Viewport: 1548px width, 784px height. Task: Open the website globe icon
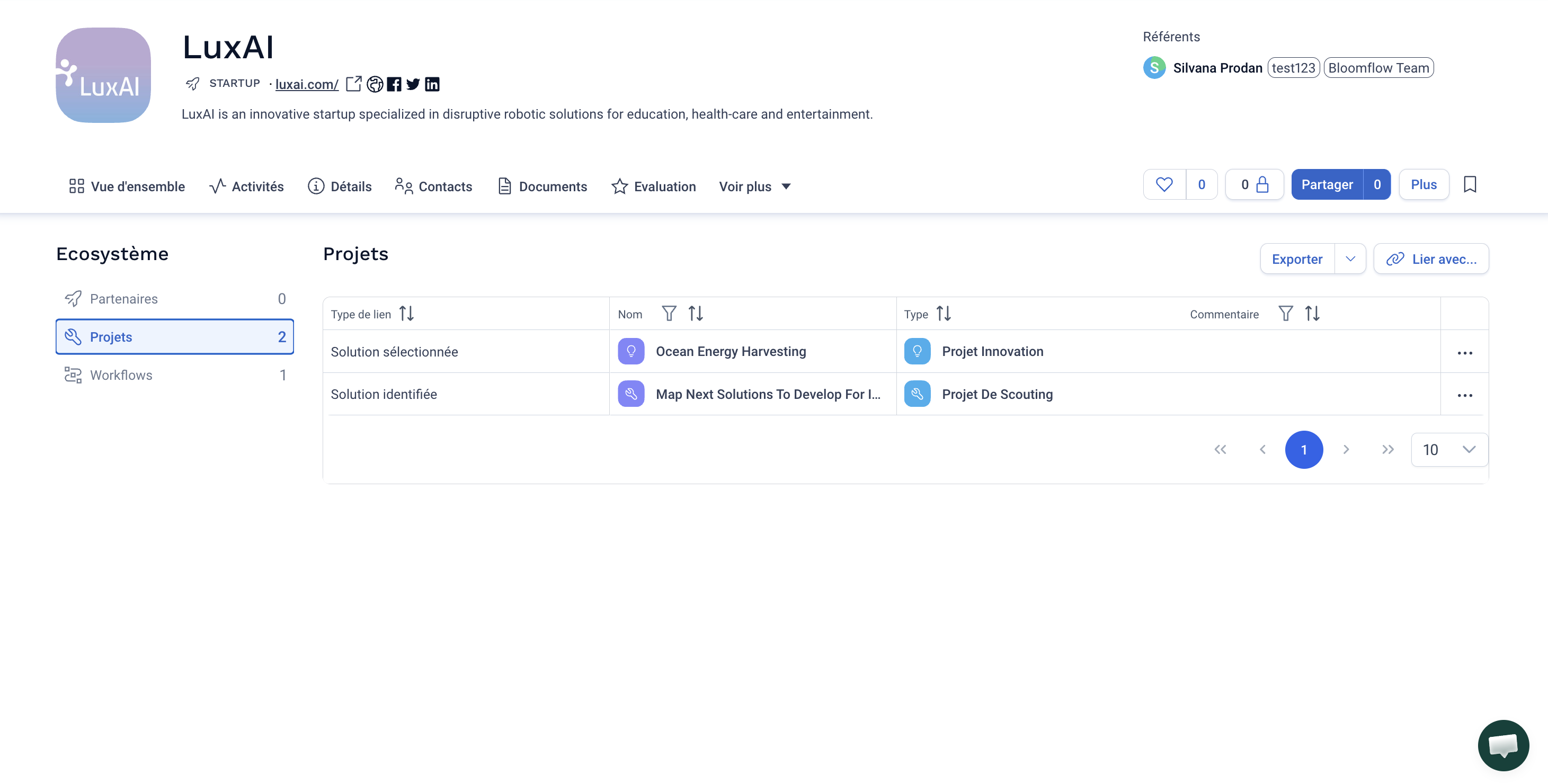coord(375,84)
